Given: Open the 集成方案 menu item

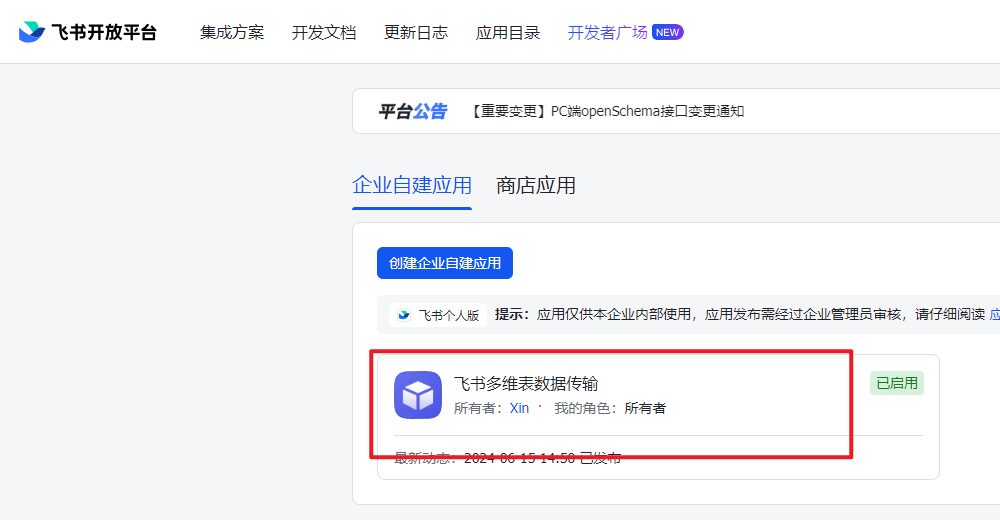Looking at the screenshot, I should 232,33.
